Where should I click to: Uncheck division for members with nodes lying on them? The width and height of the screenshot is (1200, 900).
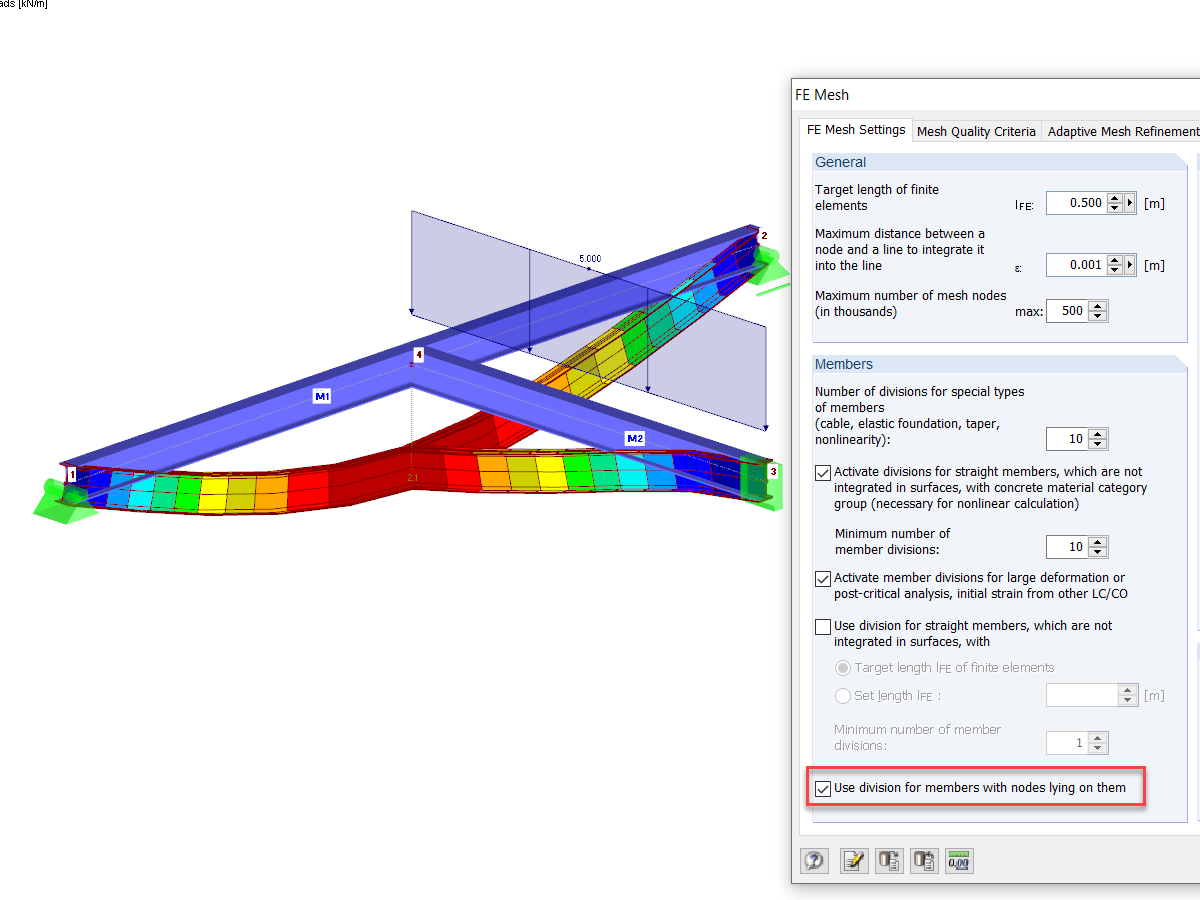pyautogui.click(x=823, y=788)
